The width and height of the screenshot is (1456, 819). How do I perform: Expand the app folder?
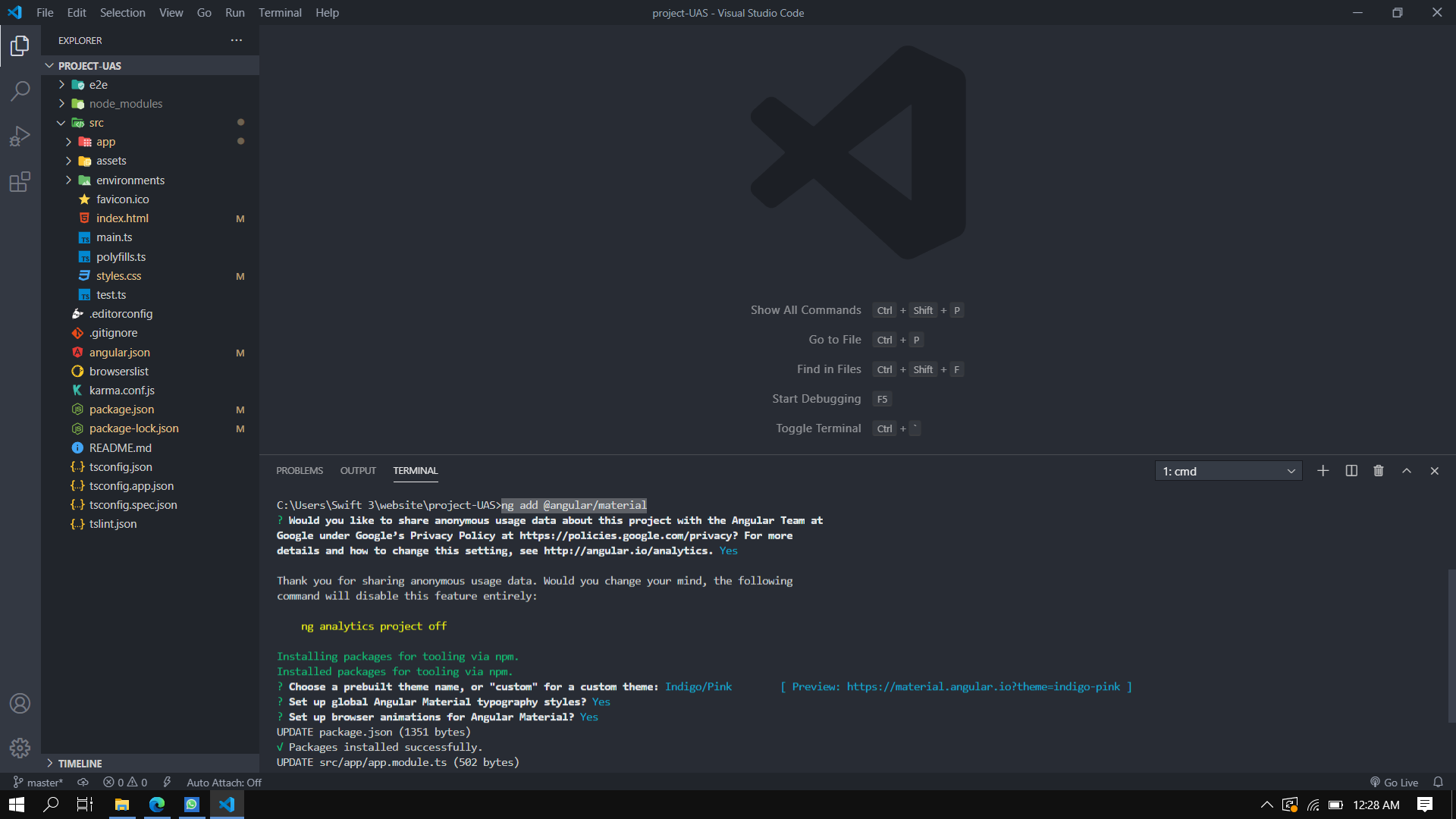150,142
